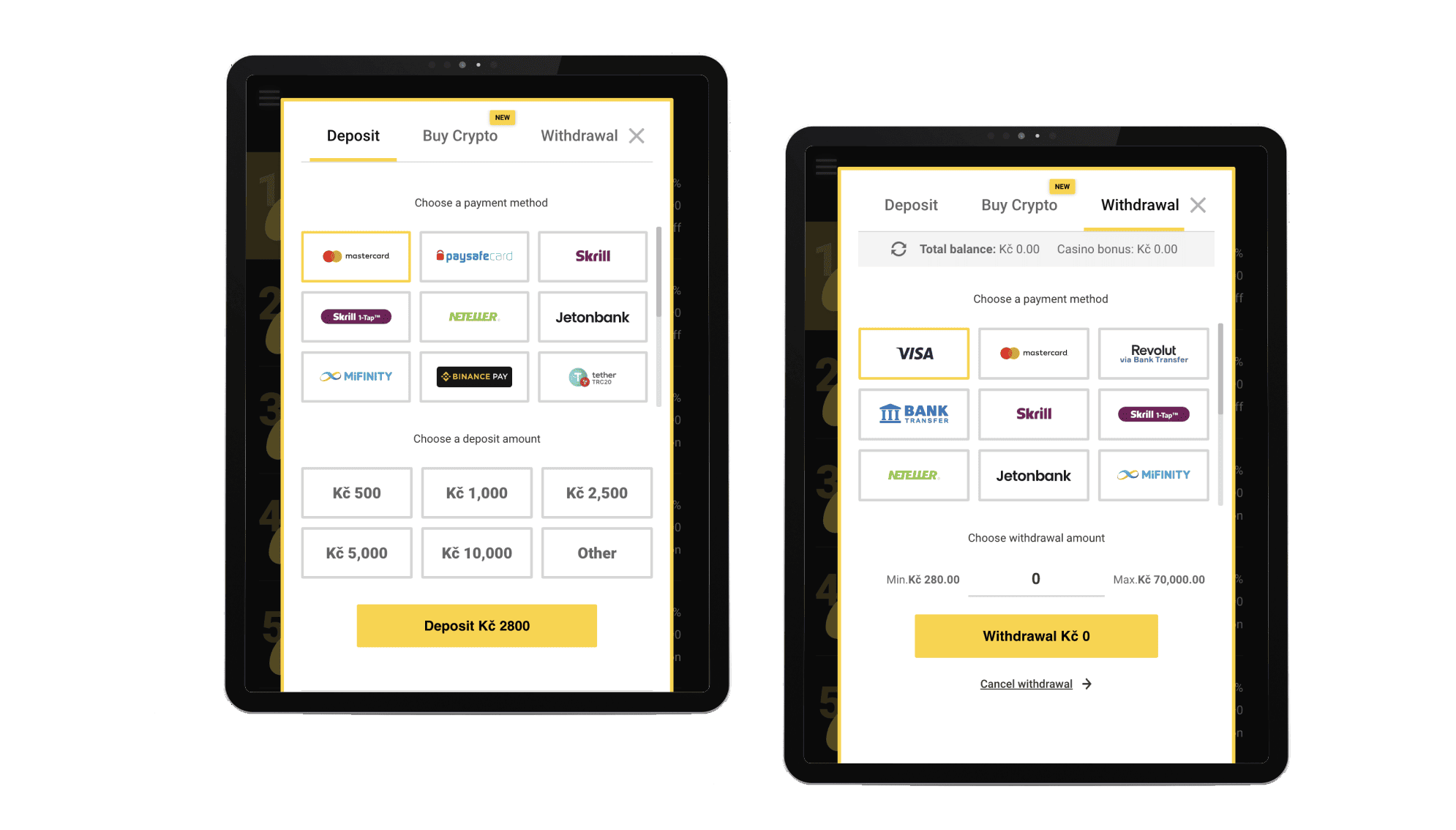
Task: Select Tether TRC20 payment method icon
Action: pyautogui.click(x=592, y=377)
